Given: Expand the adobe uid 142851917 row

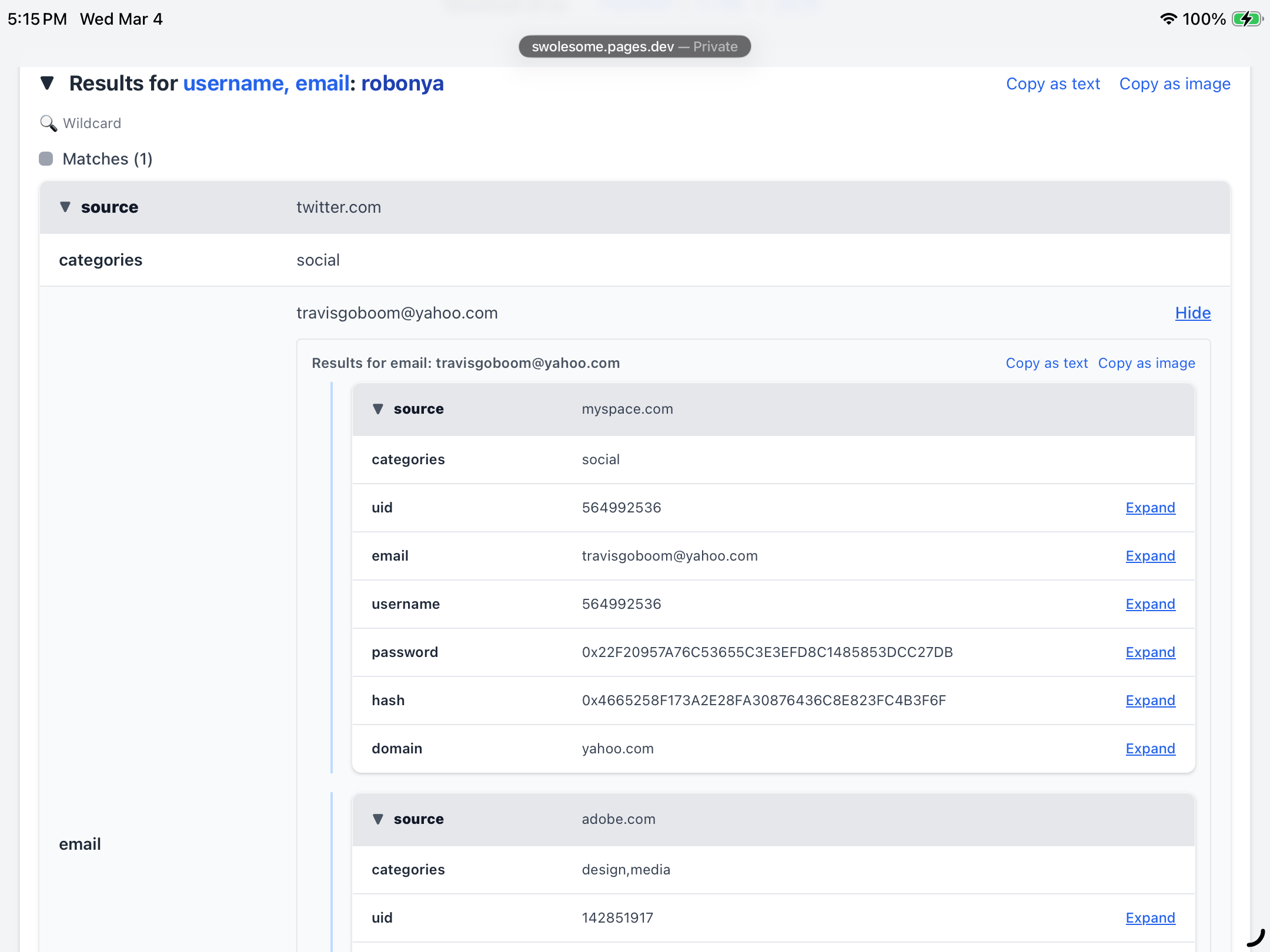Looking at the screenshot, I should [x=1149, y=918].
